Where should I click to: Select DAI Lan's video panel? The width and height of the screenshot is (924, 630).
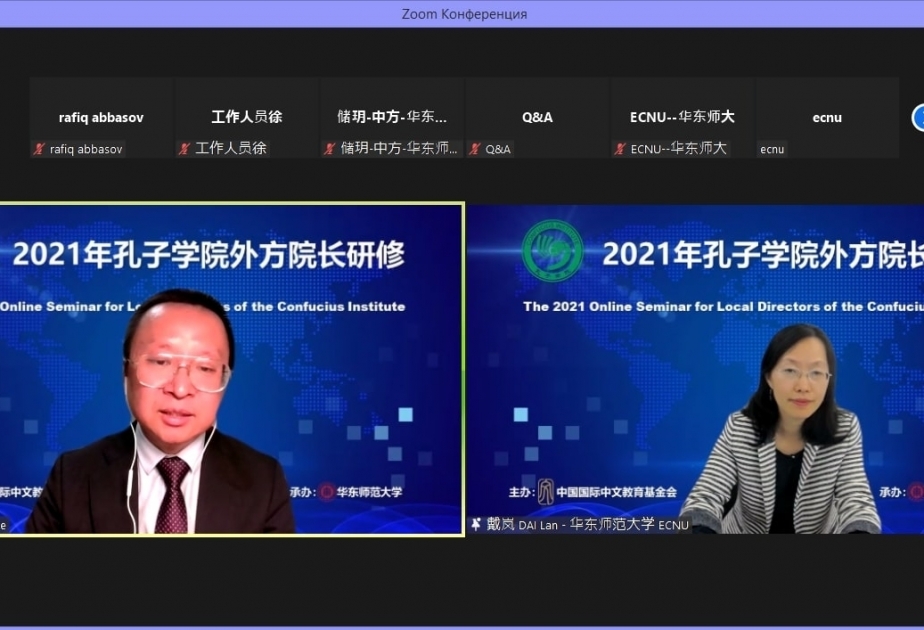[696, 369]
